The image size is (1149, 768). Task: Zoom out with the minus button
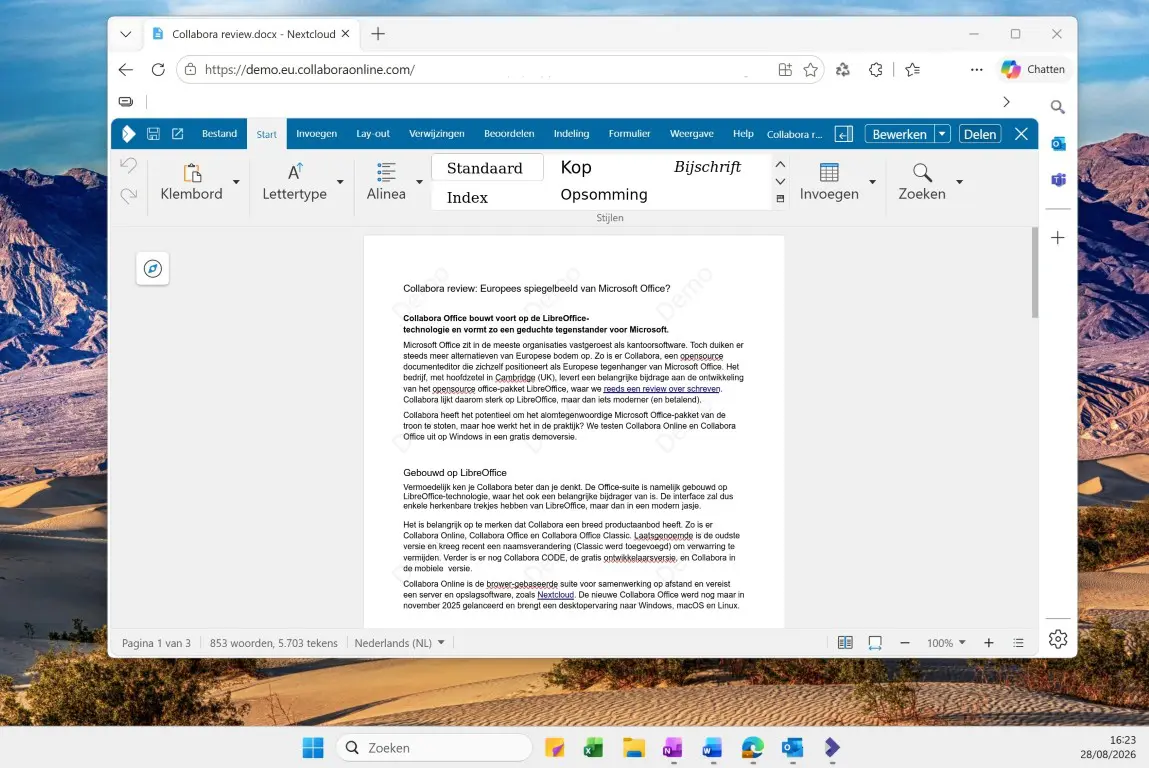905,643
